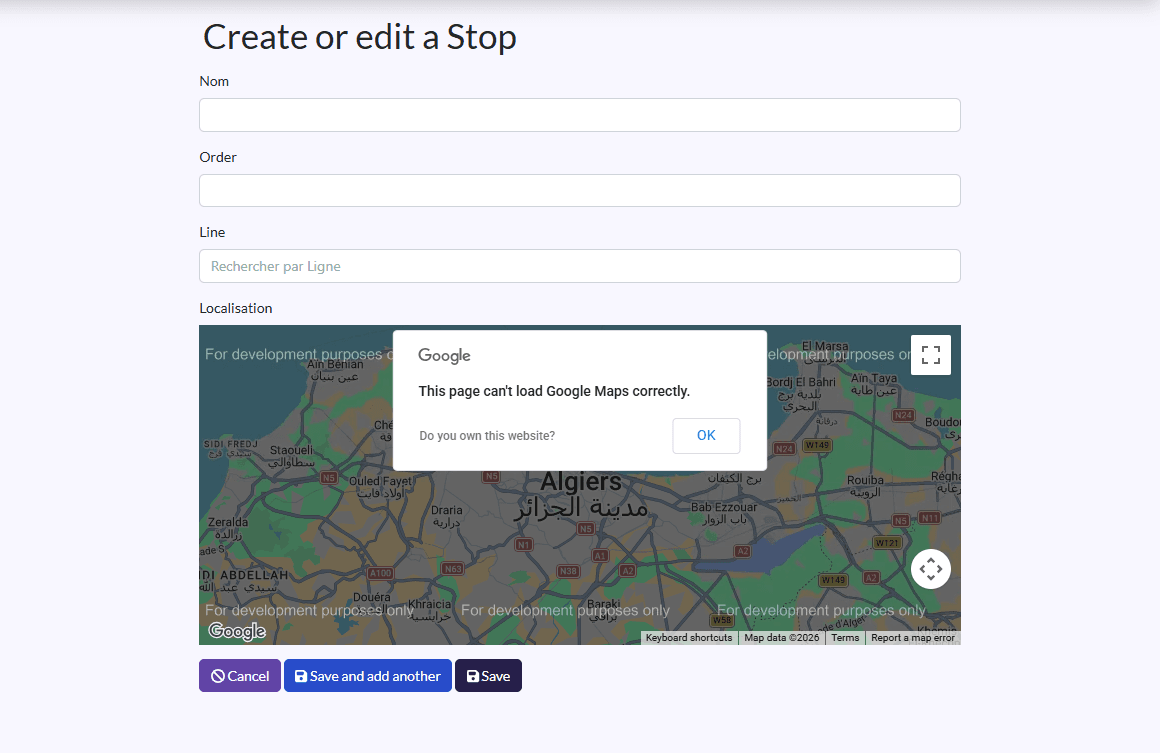Image resolution: width=1160 pixels, height=753 pixels.
Task: Click the Localisation label
Action: click(235, 308)
